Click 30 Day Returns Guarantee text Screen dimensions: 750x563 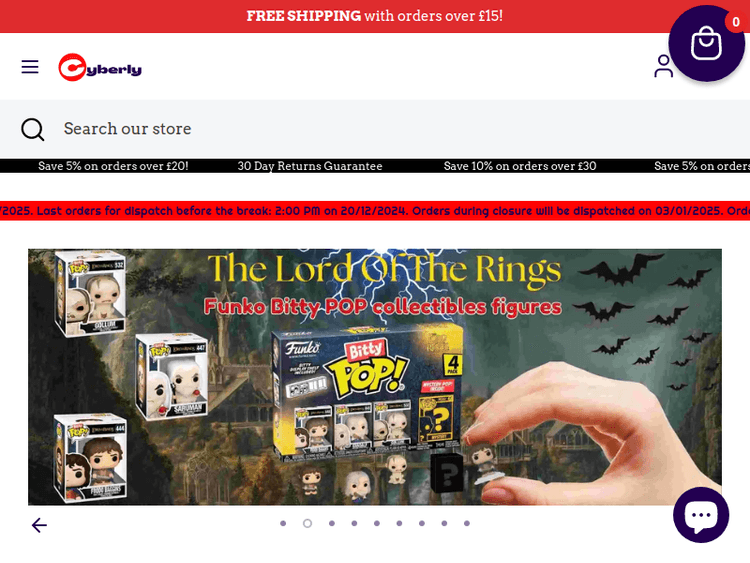310,166
